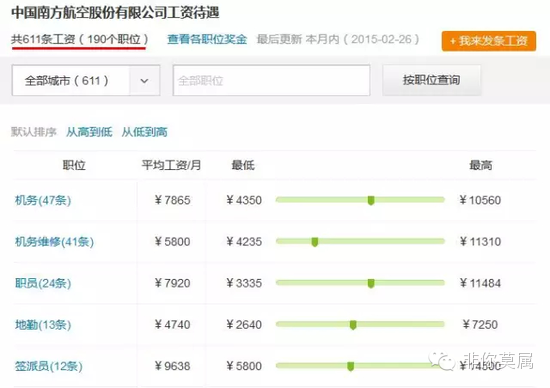This screenshot has height=388, width=550.
Task: Select 默认排序 sorting option
Action: click(34, 132)
